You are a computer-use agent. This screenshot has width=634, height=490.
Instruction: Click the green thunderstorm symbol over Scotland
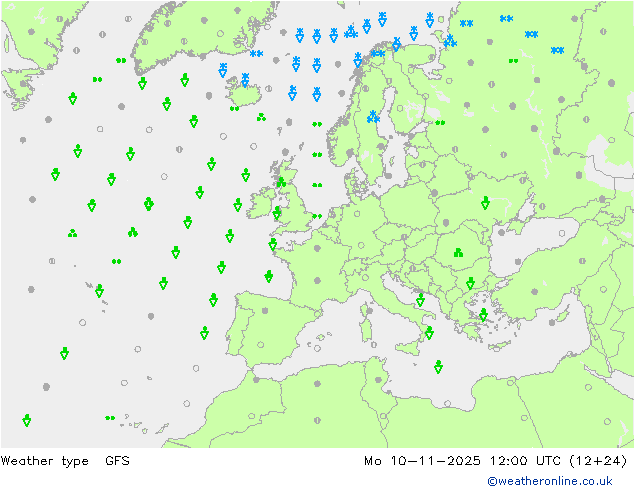coord(281,182)
